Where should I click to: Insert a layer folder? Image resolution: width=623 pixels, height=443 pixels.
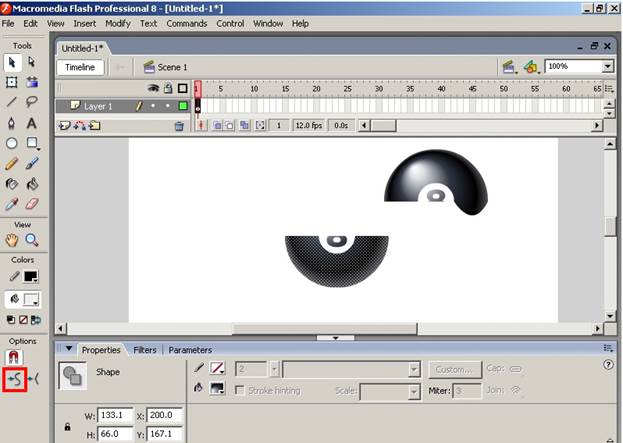95,126
